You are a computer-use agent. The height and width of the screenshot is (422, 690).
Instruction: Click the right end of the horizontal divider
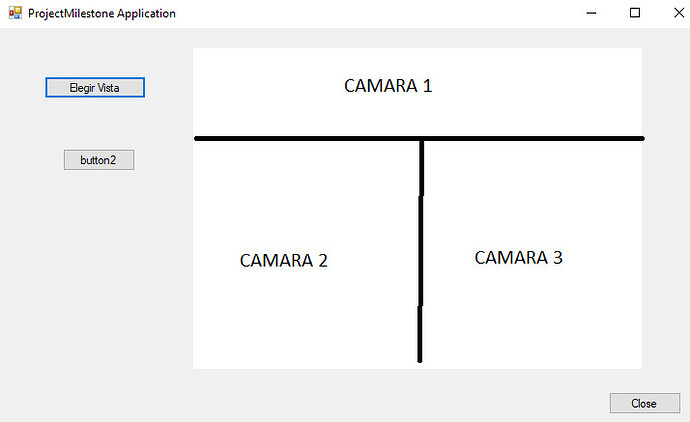click(639, 138)
